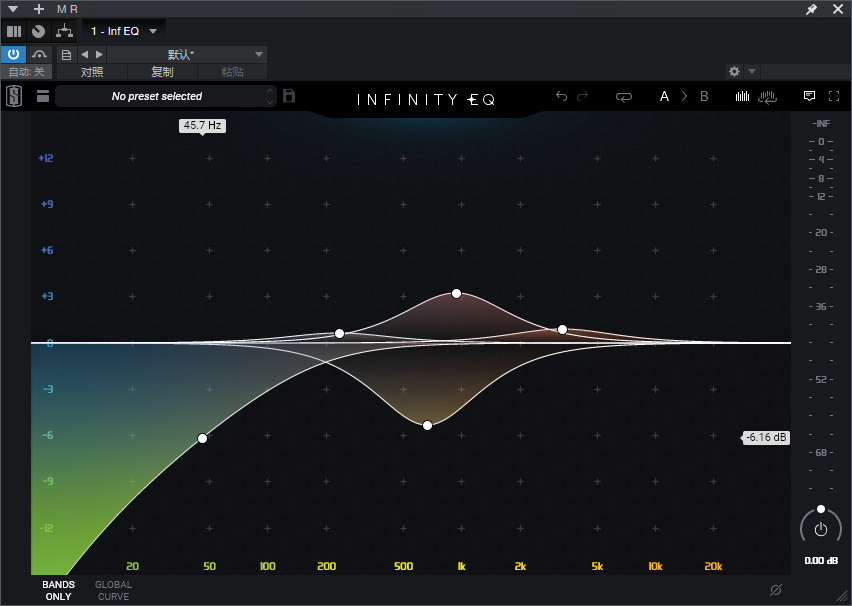The height and width of the screenshot is (606, 852).
Task: Open 'No preset selected' preset selector
Action: click(157, 96)
